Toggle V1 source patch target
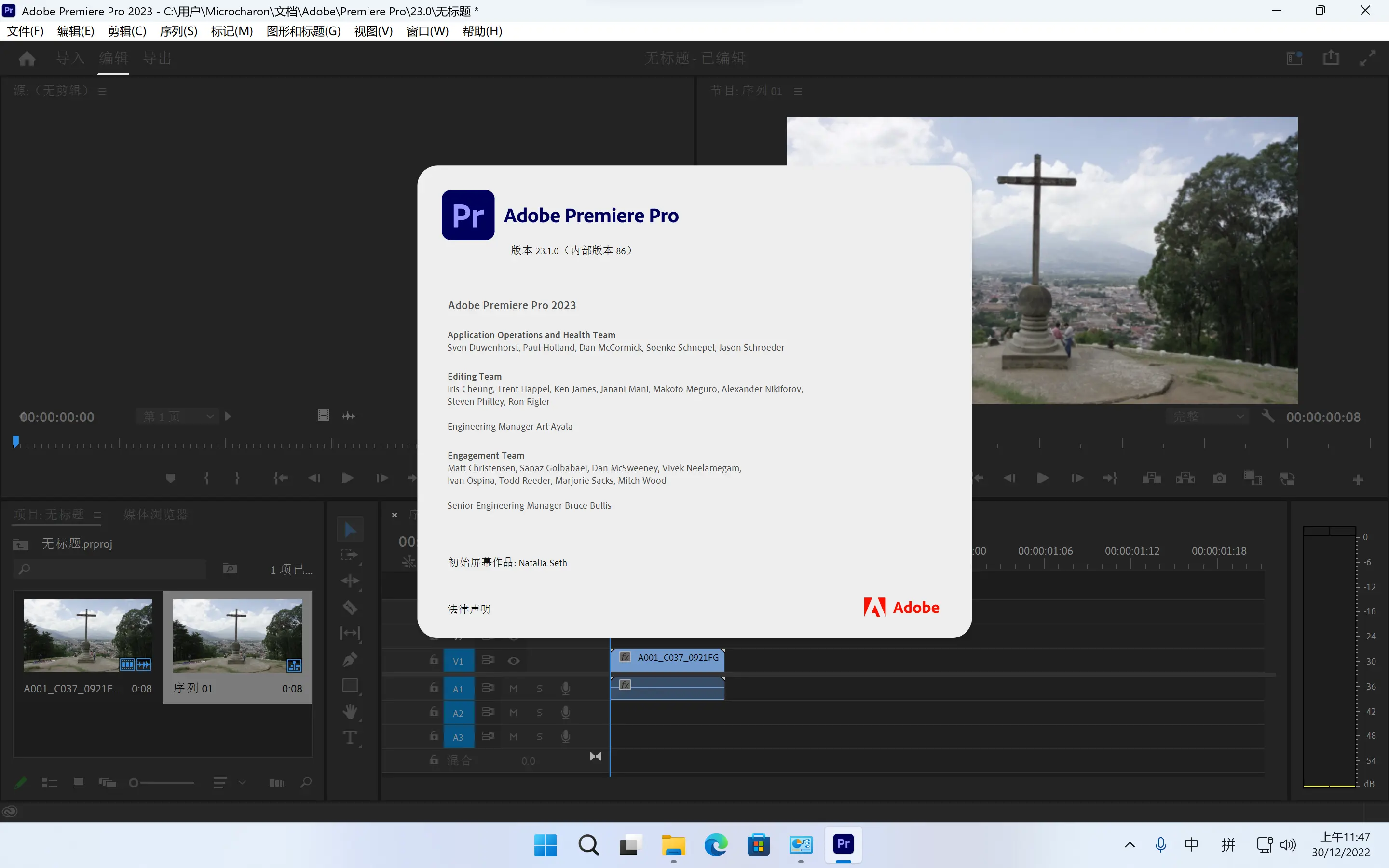Viewport: 1389px width, 868px height. click(x=459, y=661)
